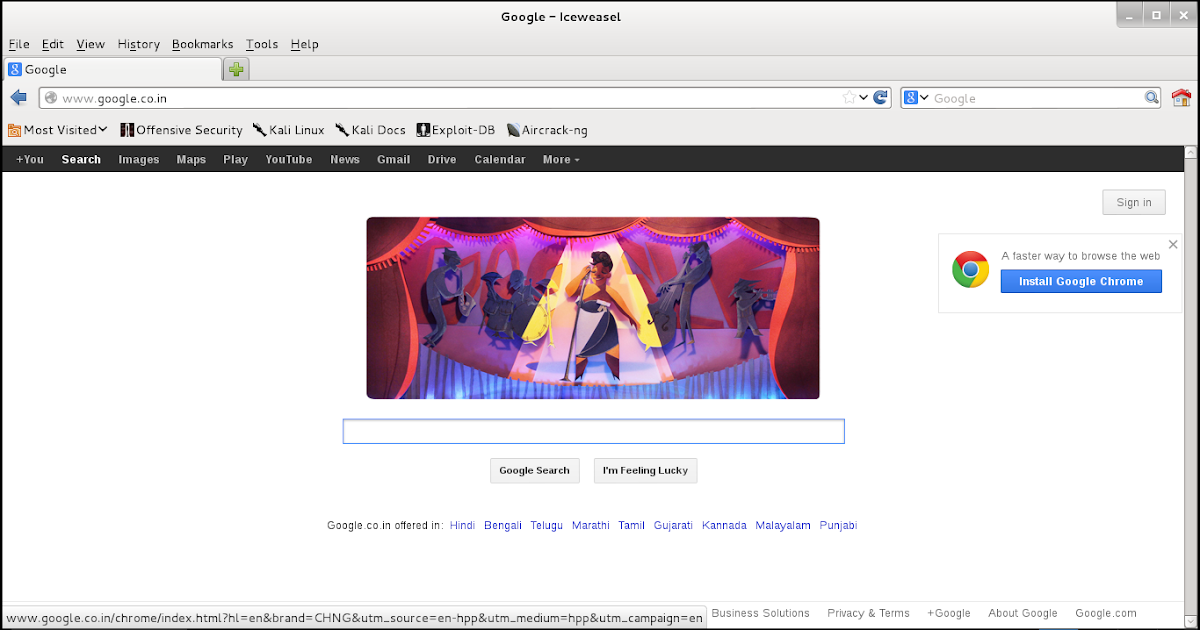Open the Google.com footer link
Image resolution: width=1200 pixels, height=630 pixels.
(1105, 613)
